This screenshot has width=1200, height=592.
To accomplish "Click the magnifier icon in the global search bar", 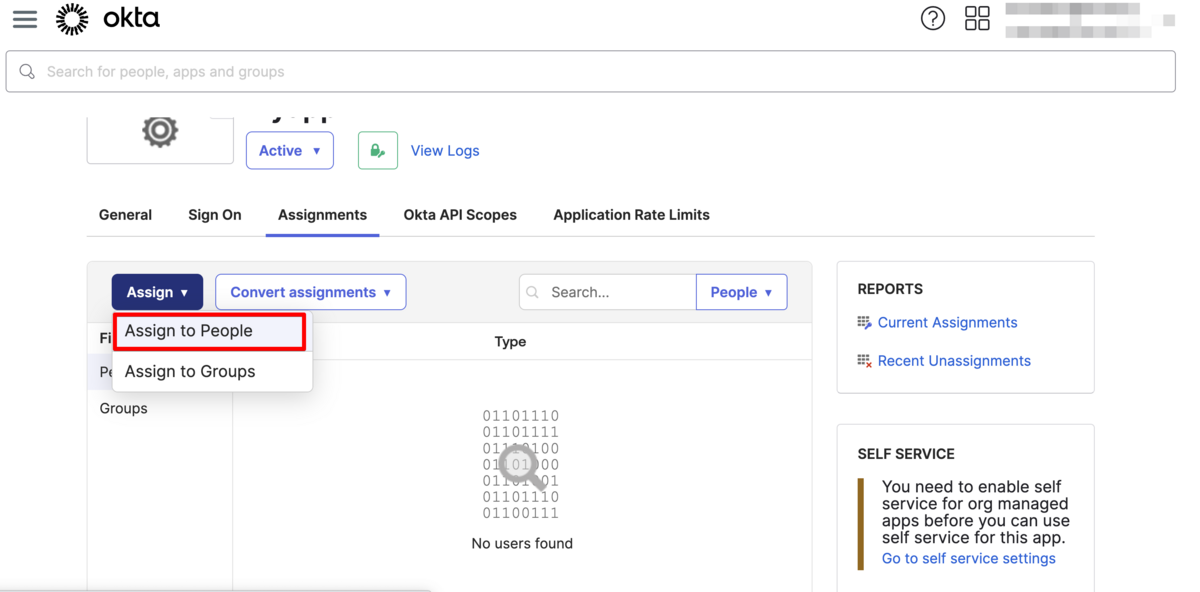I will (x=27, y=72).
